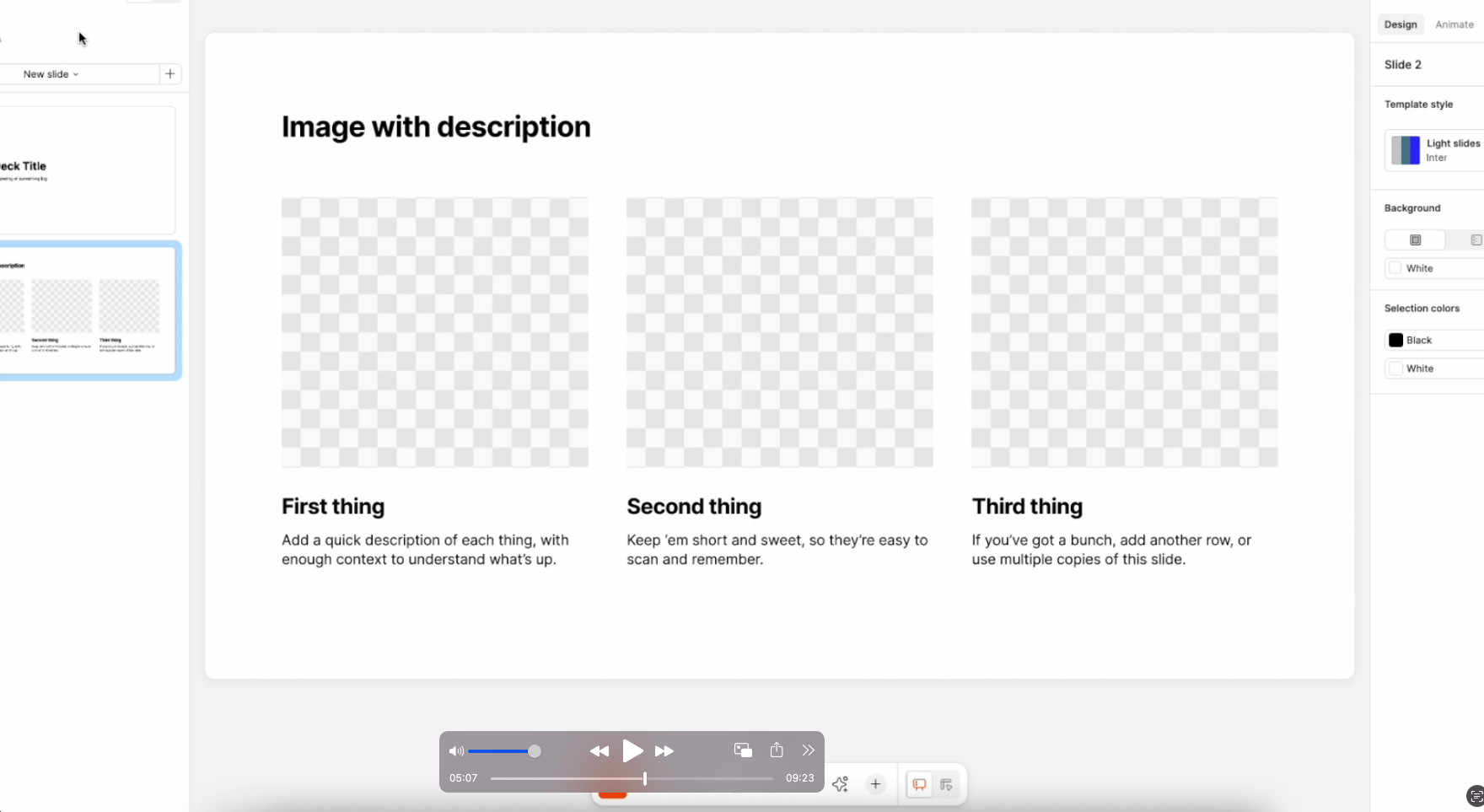The image size is (1484, 812).
Task: Click the volume speaker icon
Action: pyautogui.click(x=456, y=751)
